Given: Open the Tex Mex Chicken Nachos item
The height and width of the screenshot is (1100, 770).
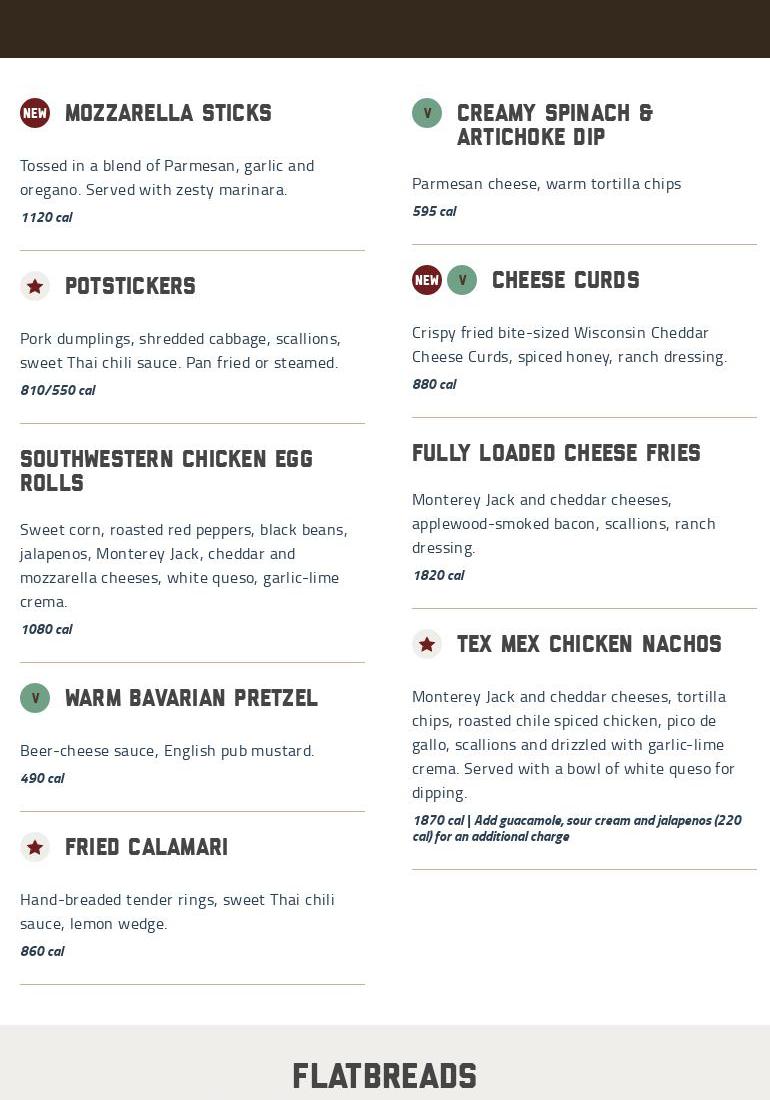Looking at the screenshot, I should coord(589,644).
